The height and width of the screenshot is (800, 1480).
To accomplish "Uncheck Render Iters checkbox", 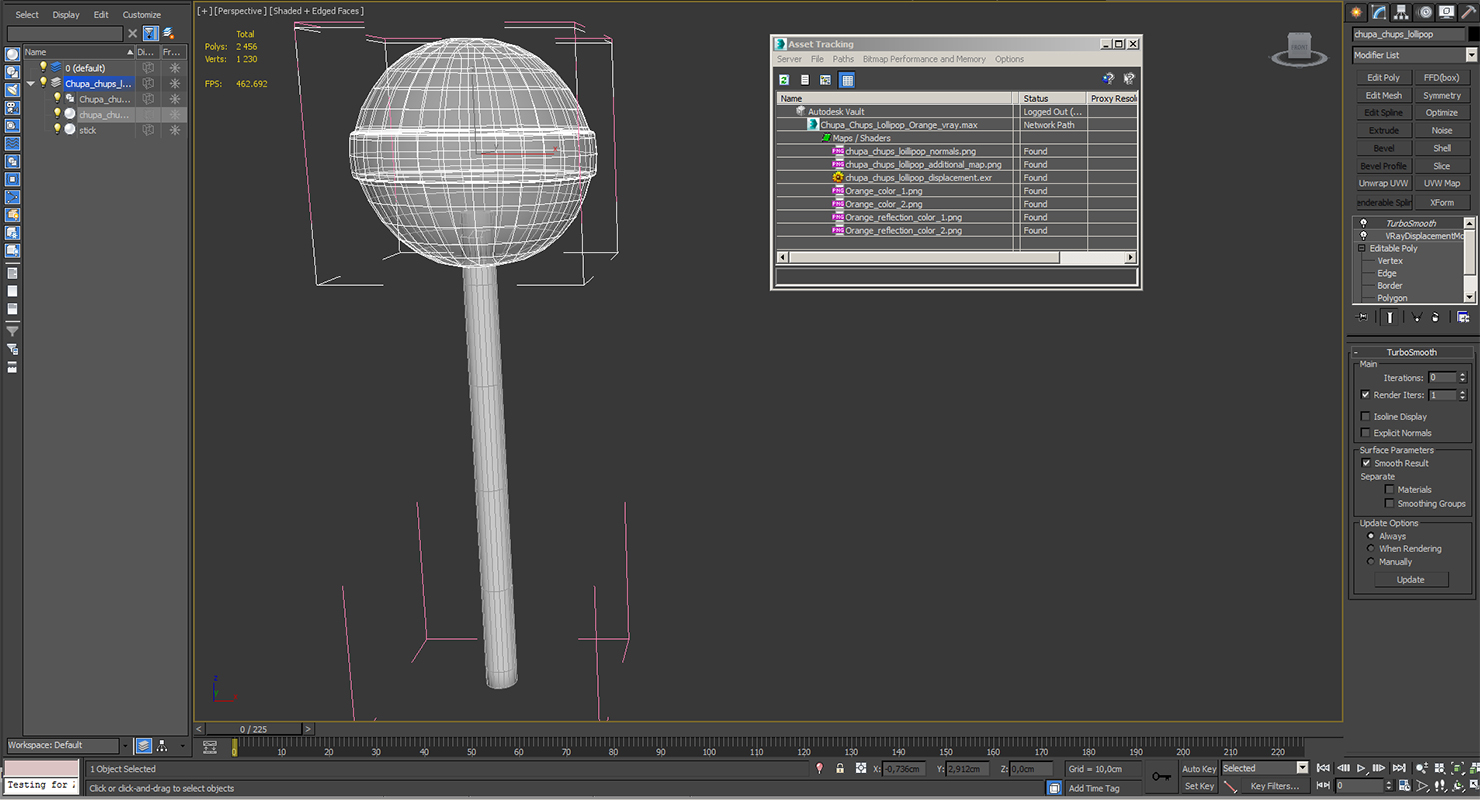I will (x=1366, y=395).
